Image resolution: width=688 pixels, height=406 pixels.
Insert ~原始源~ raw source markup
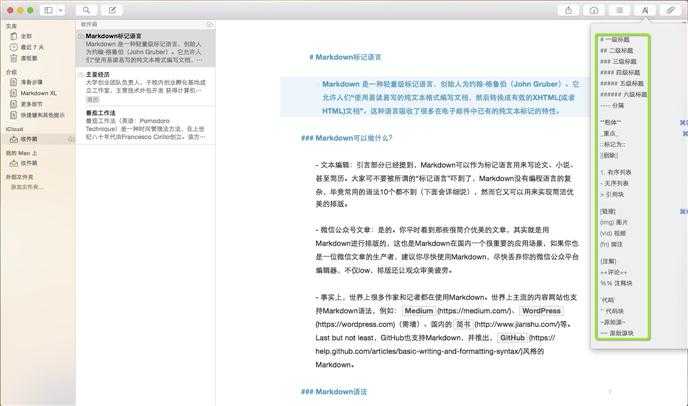[x=612, y=323]
